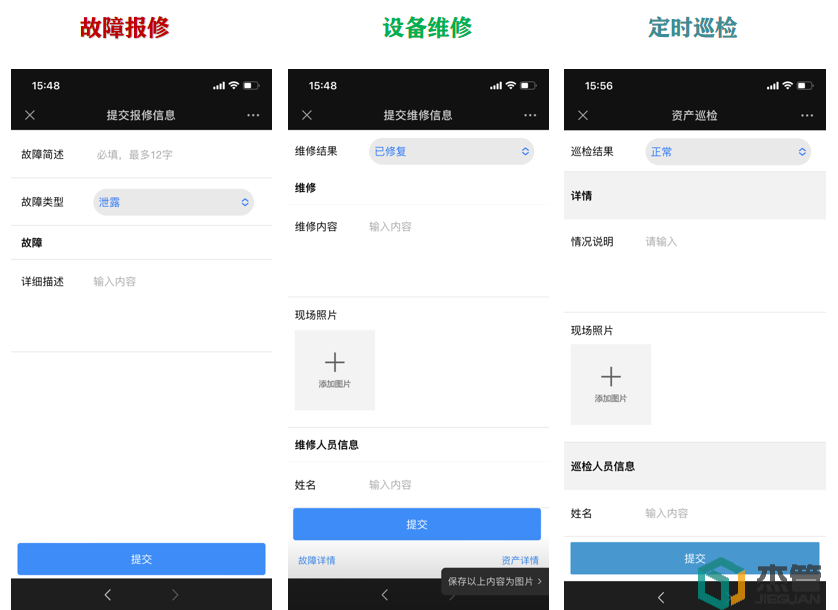Click the 巡检结果 label
Screen dimensions: 838x610
coord(592,152)
